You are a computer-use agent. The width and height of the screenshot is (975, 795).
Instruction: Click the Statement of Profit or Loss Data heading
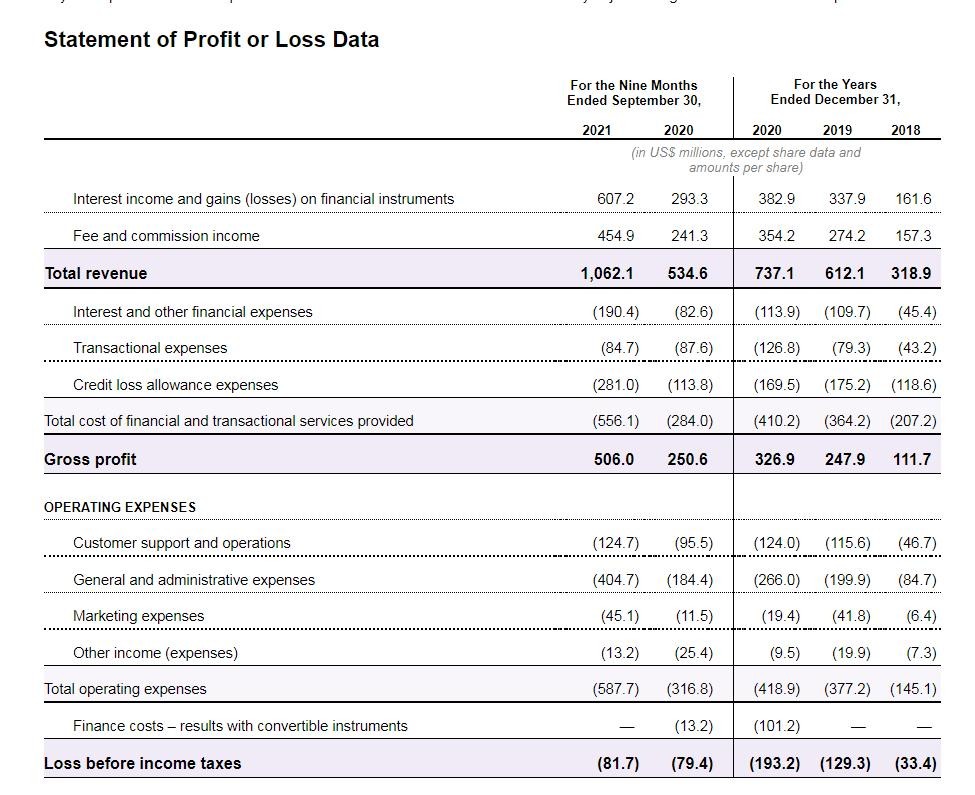[211, 40]
